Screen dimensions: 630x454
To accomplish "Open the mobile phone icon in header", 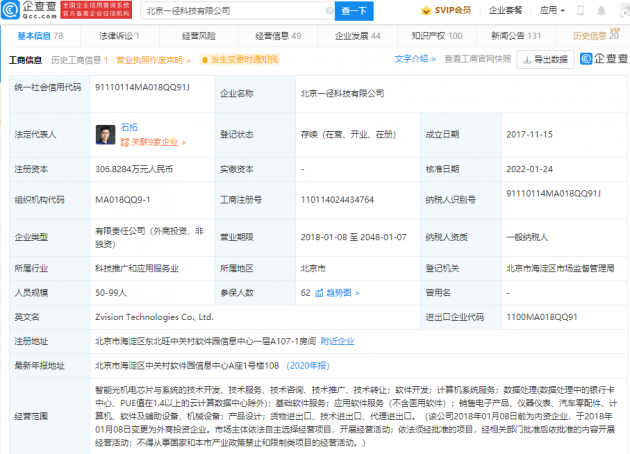I will point(581,10).
